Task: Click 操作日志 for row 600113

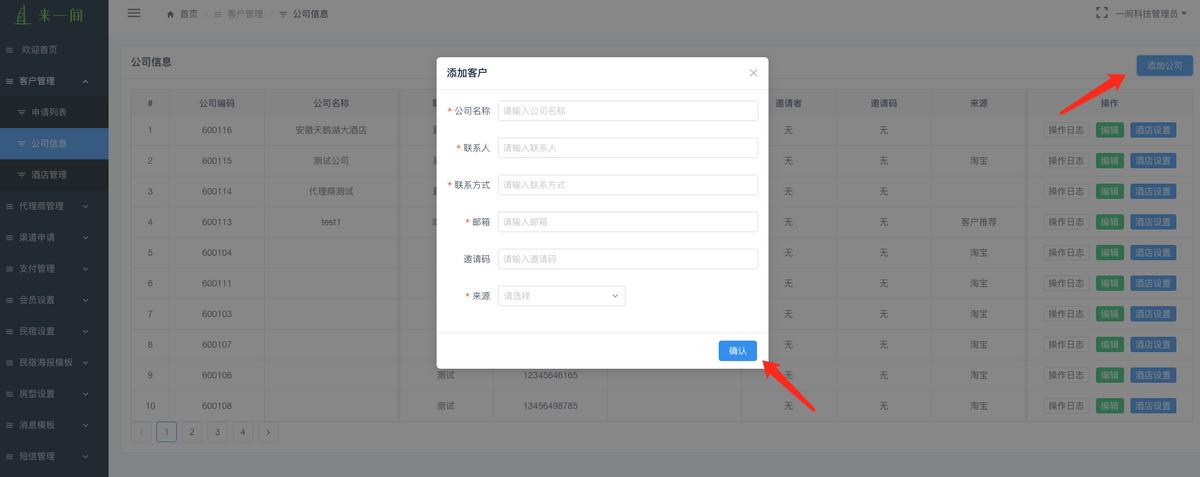Action: pyautogui.click(x=1065, y=222)
